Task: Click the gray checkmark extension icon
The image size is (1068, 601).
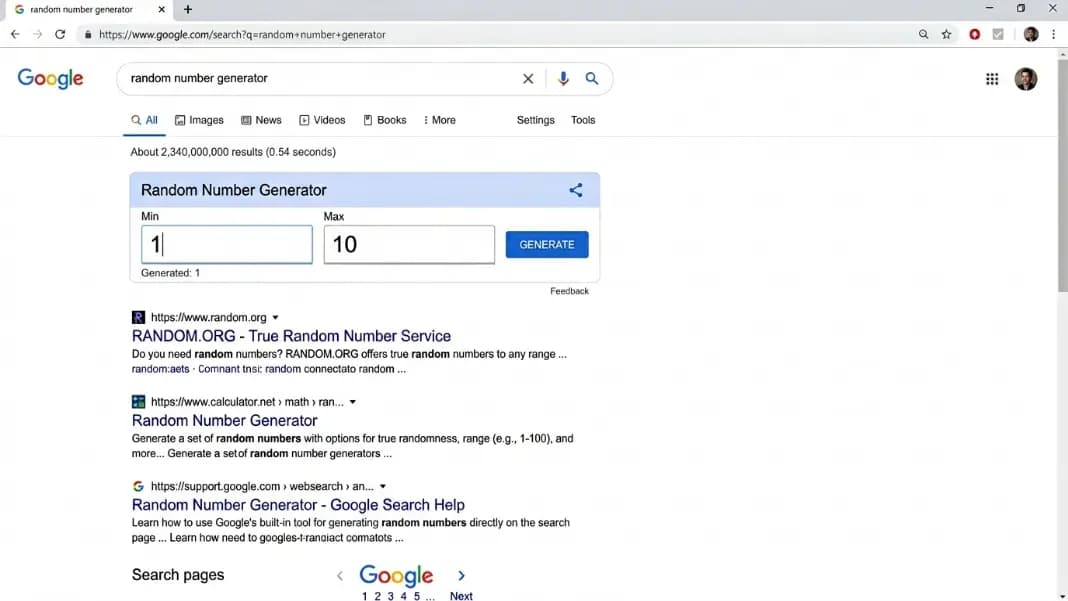Action: (x=998, y=34)
